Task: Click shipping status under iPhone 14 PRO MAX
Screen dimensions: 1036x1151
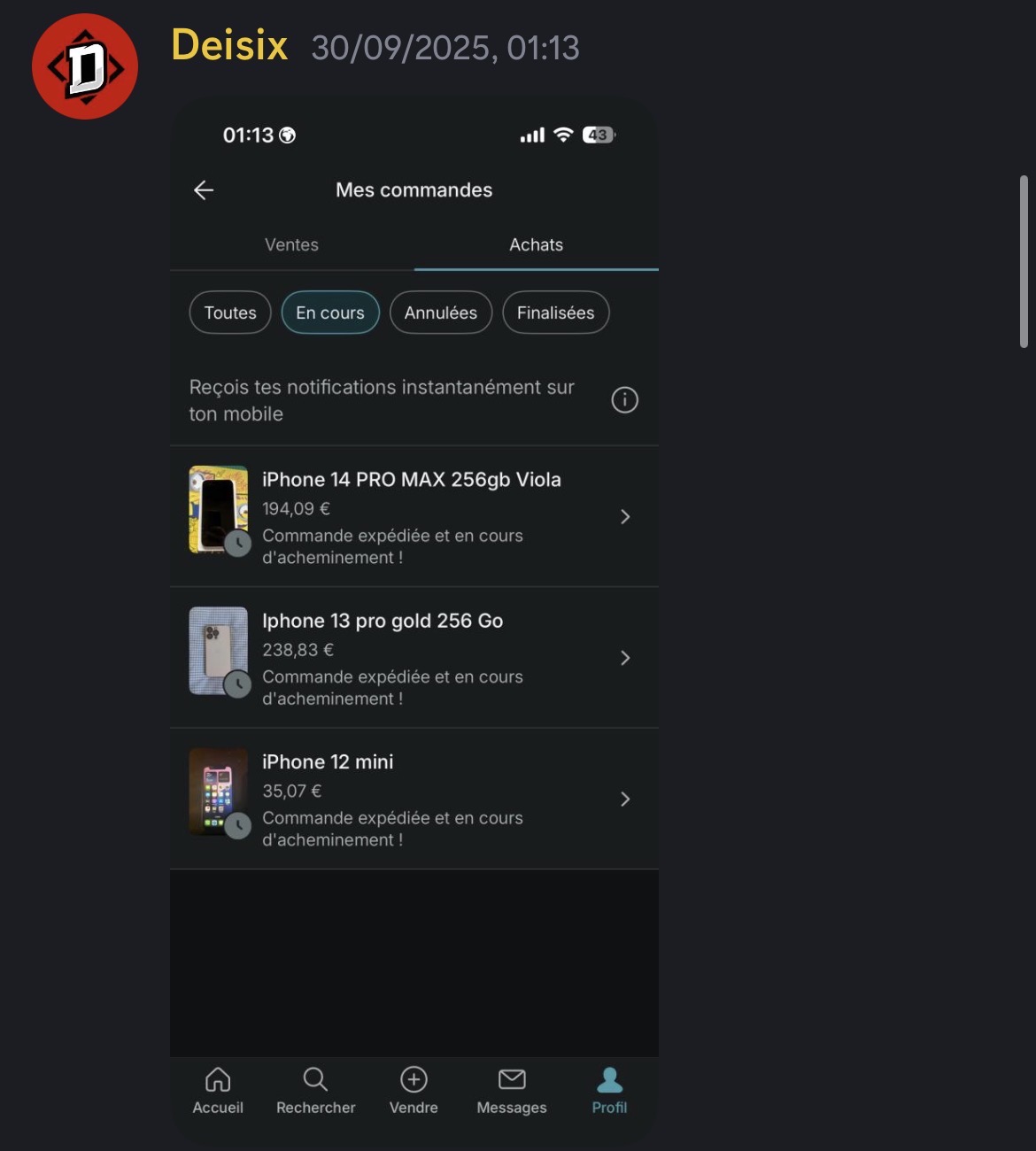Action: (392, 546)
